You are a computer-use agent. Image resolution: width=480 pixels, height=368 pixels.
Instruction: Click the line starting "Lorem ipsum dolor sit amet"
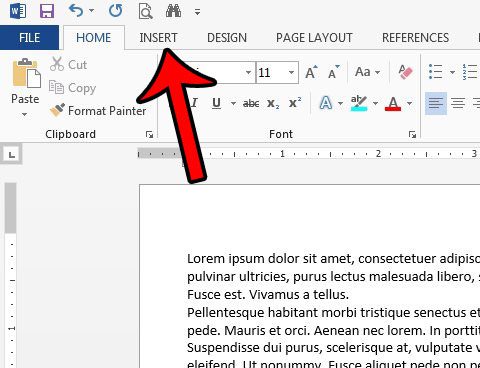coord(333,259)
